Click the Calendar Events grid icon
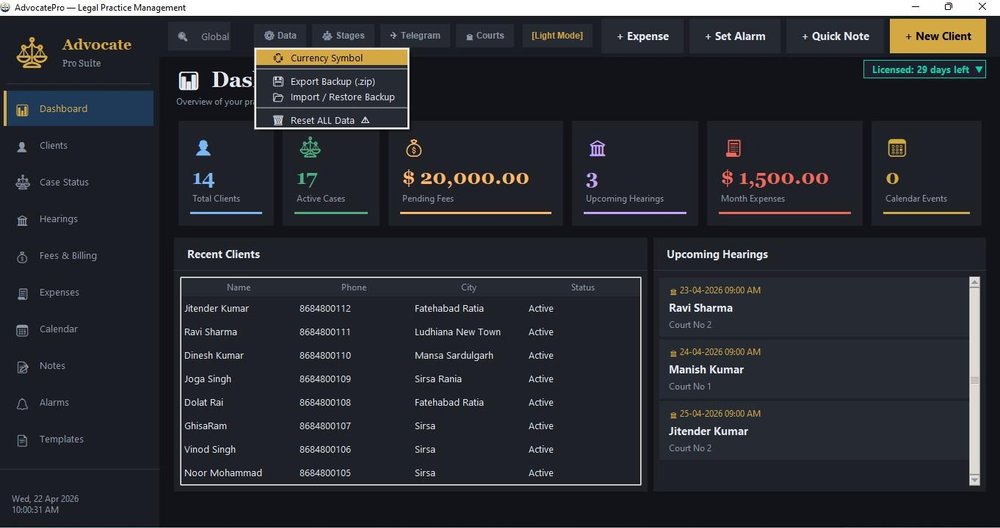This screenshot has width=1000, height=528. (x=897, y=148)
